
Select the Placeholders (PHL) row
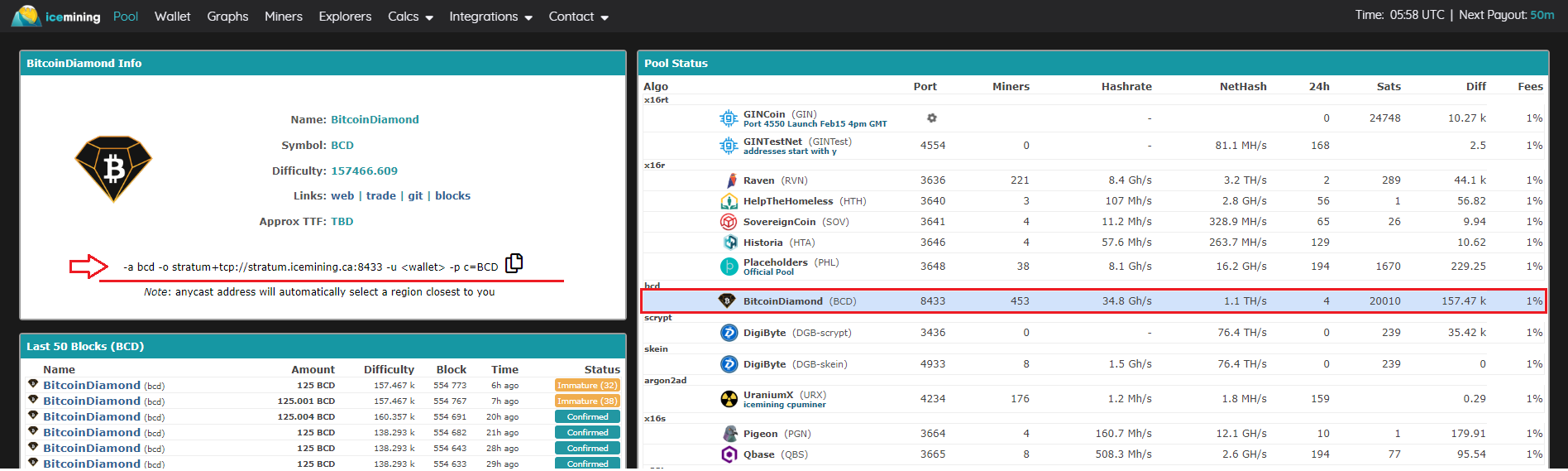(x=1093, y=267)
